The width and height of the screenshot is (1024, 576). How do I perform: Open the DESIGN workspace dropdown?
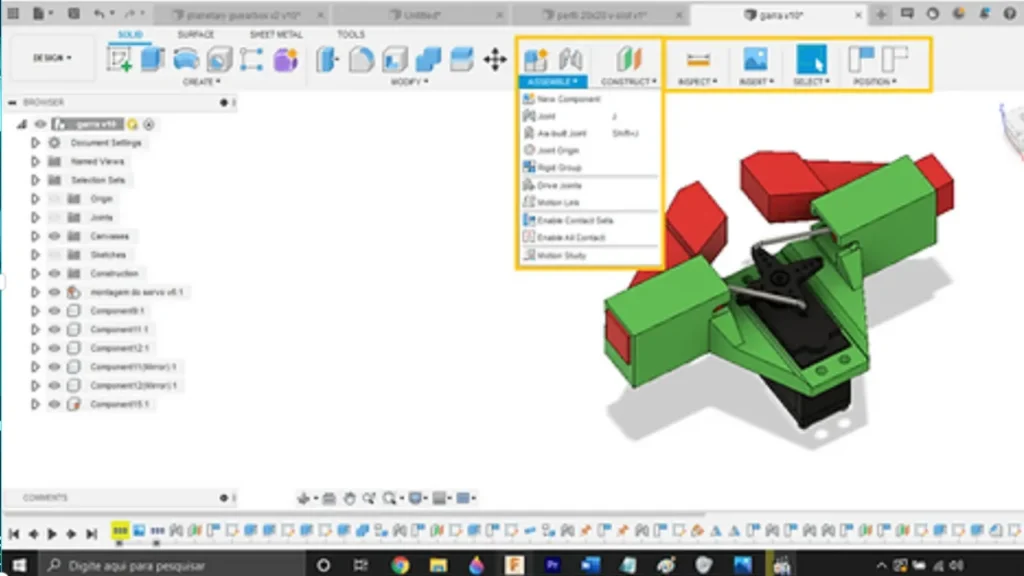tap(52, 58)
